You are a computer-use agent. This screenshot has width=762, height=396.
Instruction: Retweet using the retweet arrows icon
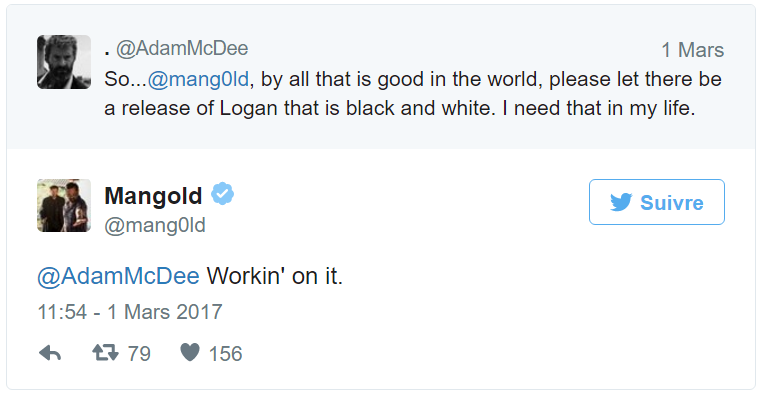coord(105,352)
